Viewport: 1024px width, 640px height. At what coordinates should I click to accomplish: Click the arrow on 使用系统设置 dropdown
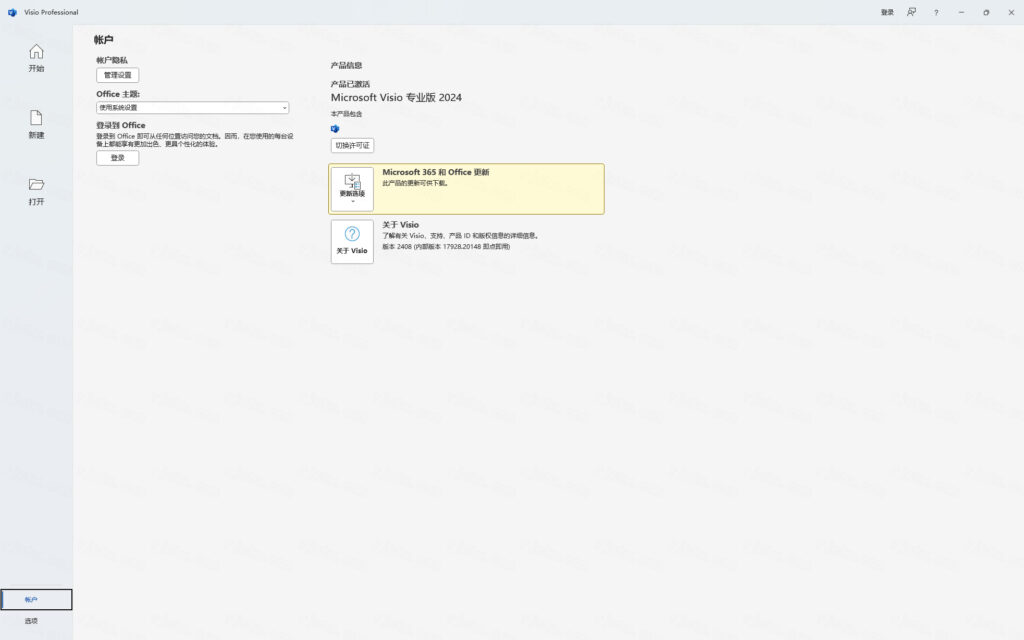click(284, 107)
